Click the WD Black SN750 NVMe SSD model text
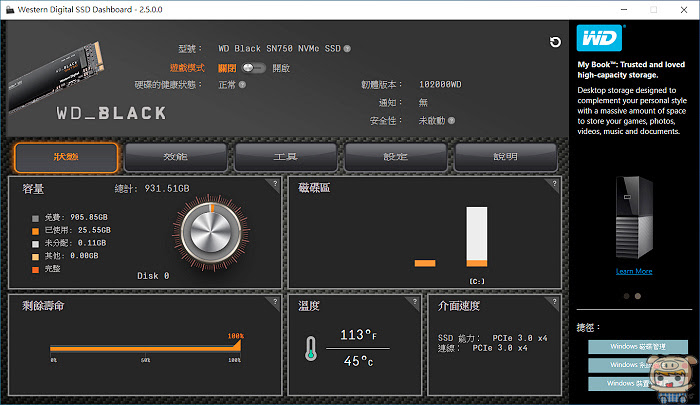 [x=279, y=48]
